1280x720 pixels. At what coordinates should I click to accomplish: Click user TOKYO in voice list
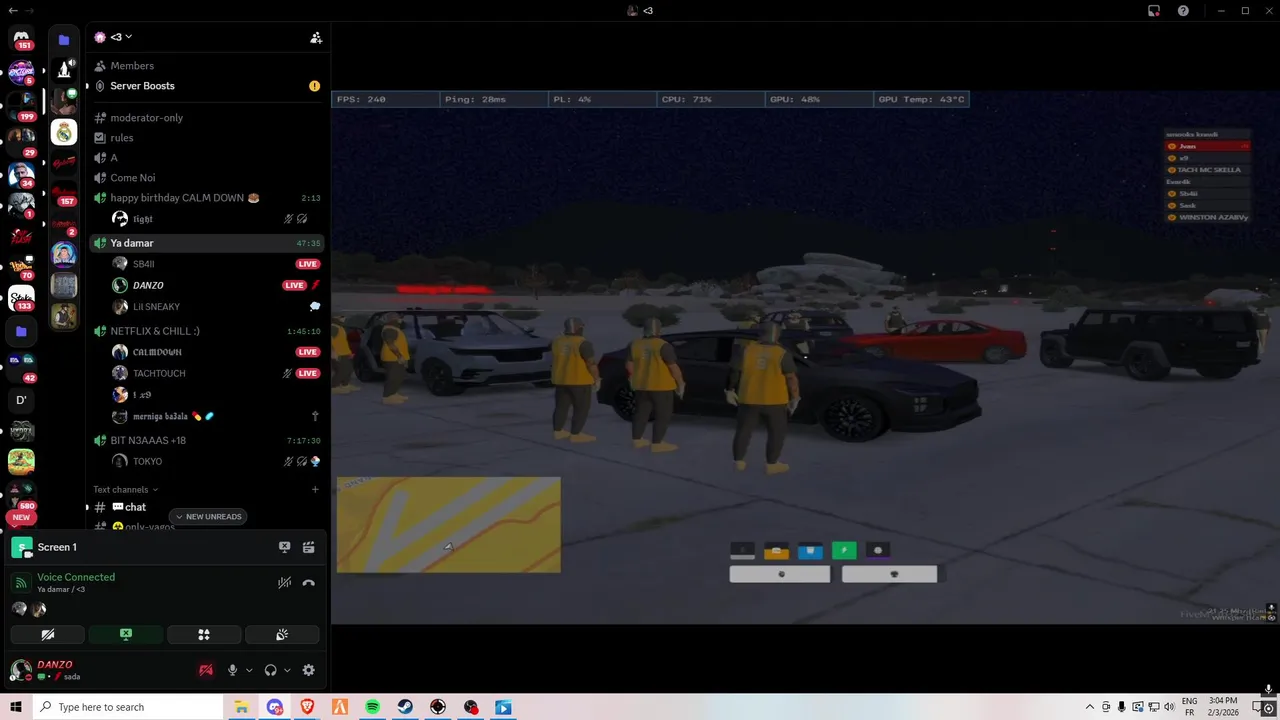click(x=215, y=461)
